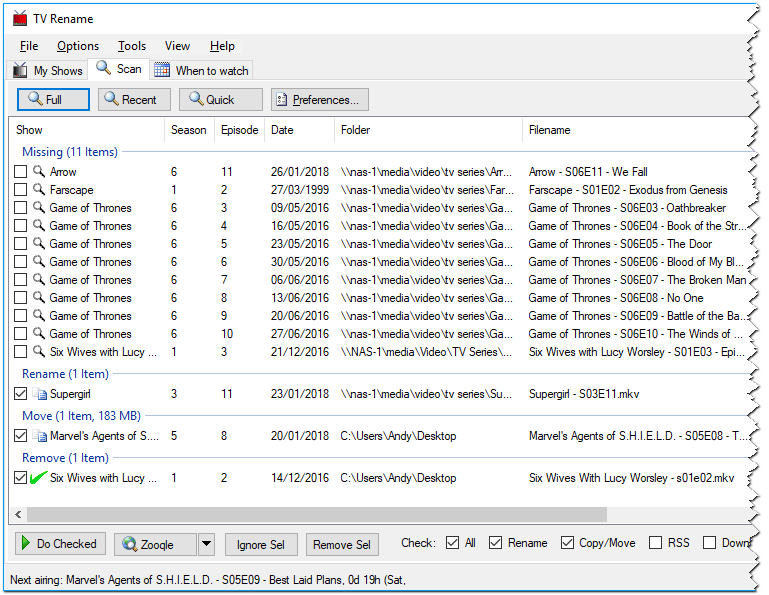Click the TV icon on My Shows tab

pyautogui.click(x=20, y=70)
